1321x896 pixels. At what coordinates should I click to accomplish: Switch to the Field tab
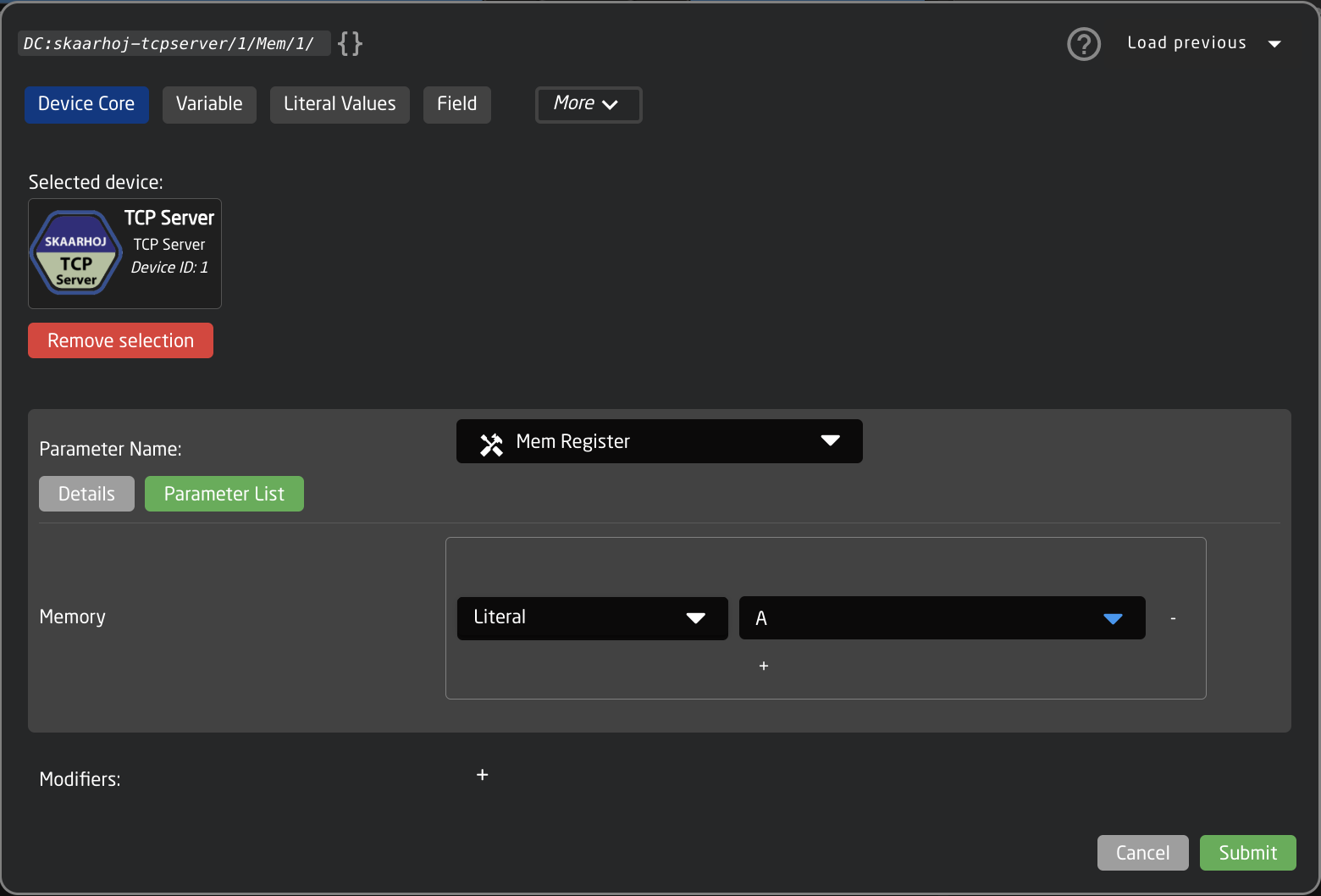pyautogui.click(x=456, y=104)
